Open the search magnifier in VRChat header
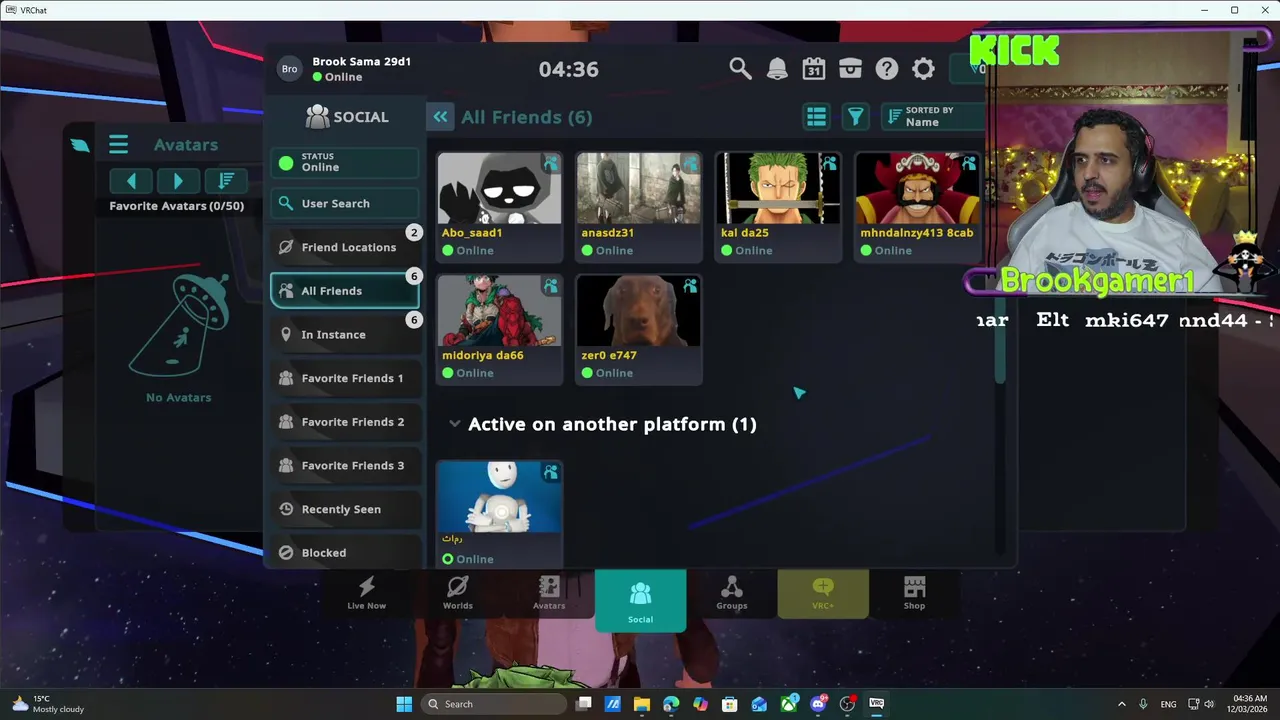1280x720 pixels. (740, 68)
